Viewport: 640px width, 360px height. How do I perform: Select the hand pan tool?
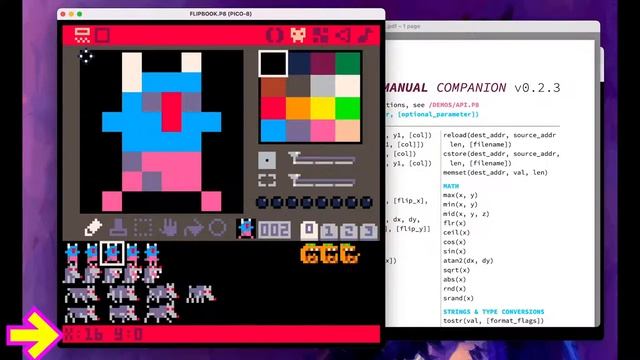click(x=168, y=228)
